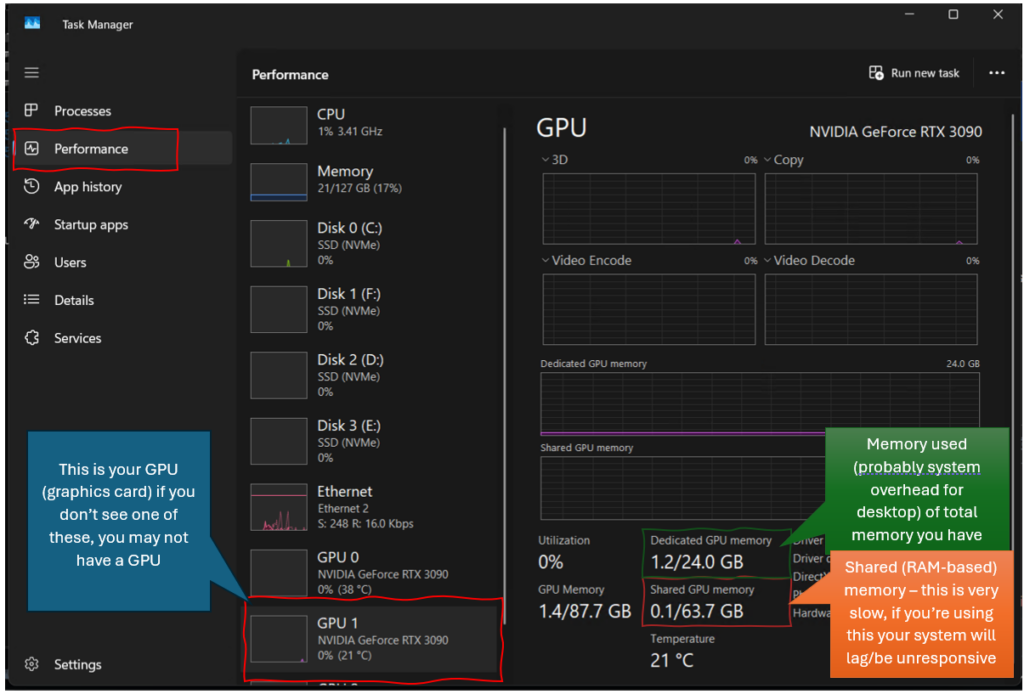Image resolution: width=1024 pixels, height=694 pixels.
Task: Click the Performance page title heading
Action: click(290, 74)
